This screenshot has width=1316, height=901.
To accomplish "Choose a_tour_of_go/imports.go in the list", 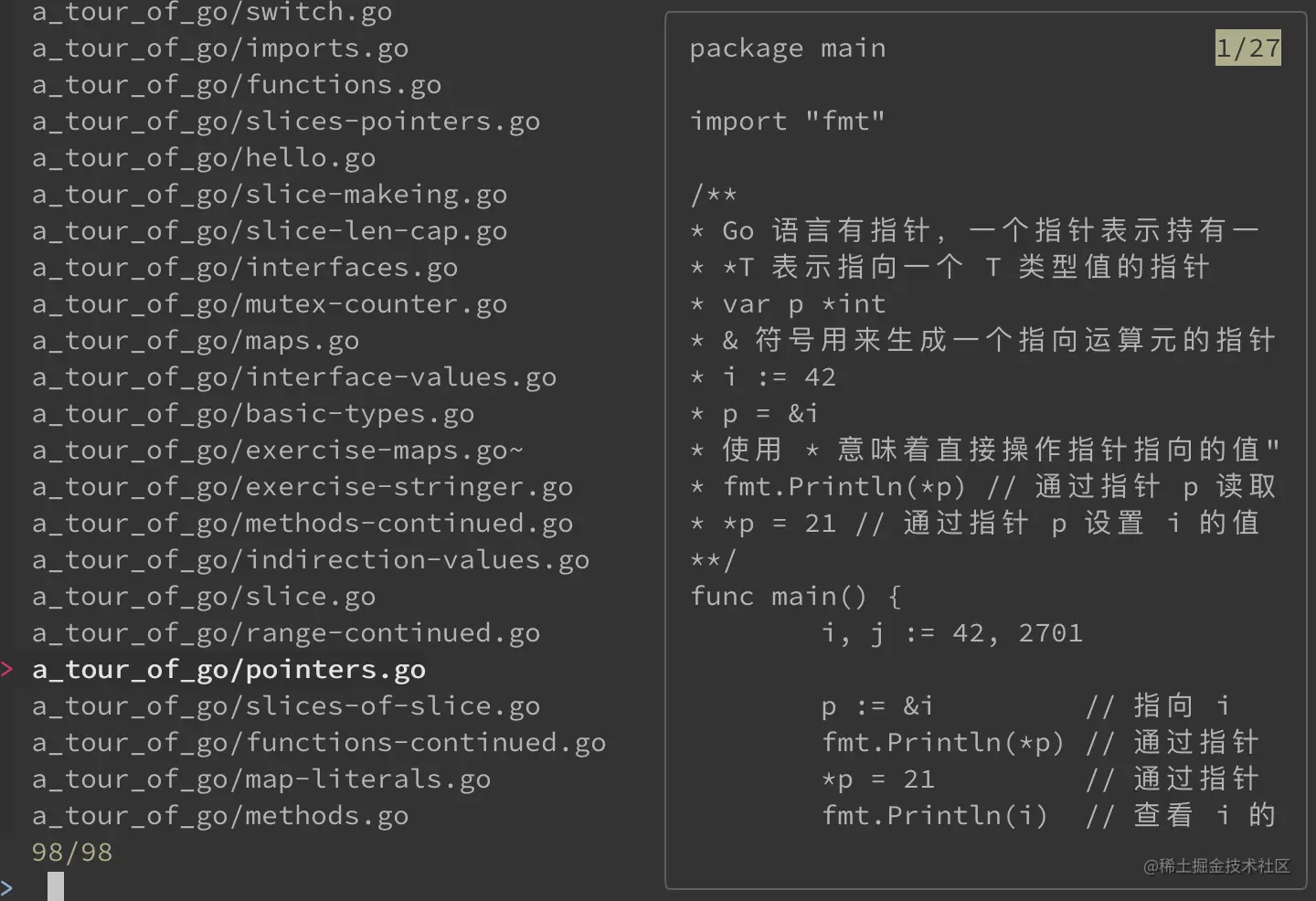I will coord(220,48).
